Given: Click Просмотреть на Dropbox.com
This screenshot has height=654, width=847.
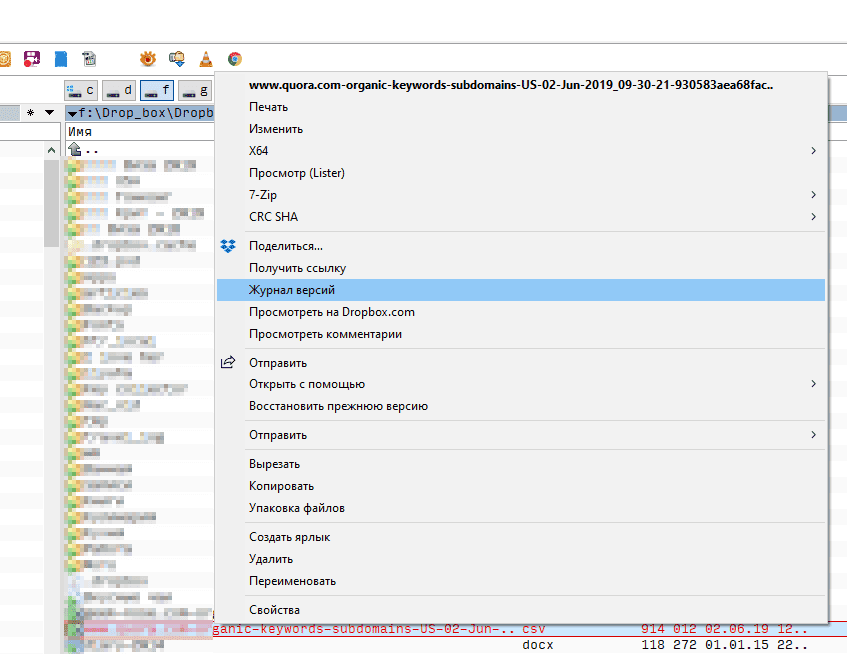Looking at the screenshot, I should tap(331, 312).
